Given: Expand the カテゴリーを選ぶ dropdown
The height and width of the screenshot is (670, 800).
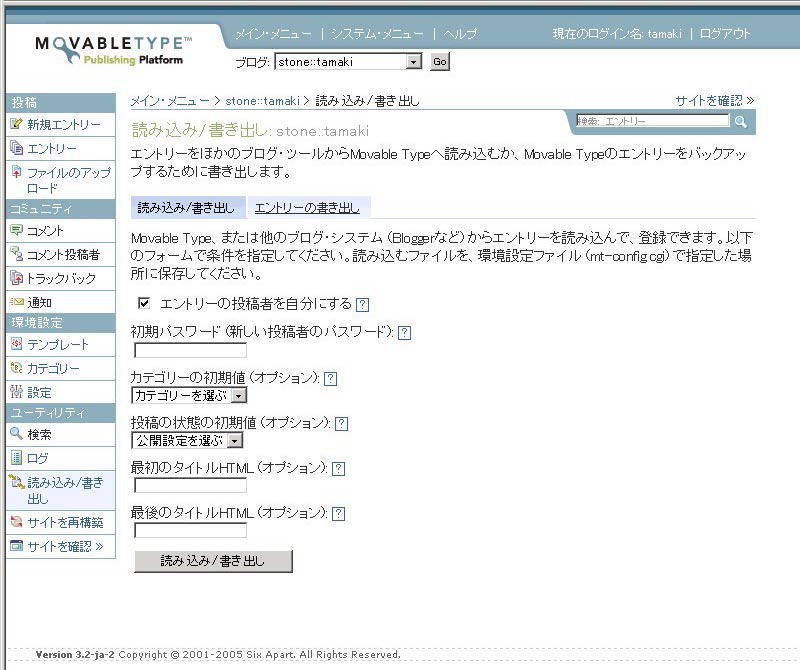Looking at the screenshot, I should [190, 395].
